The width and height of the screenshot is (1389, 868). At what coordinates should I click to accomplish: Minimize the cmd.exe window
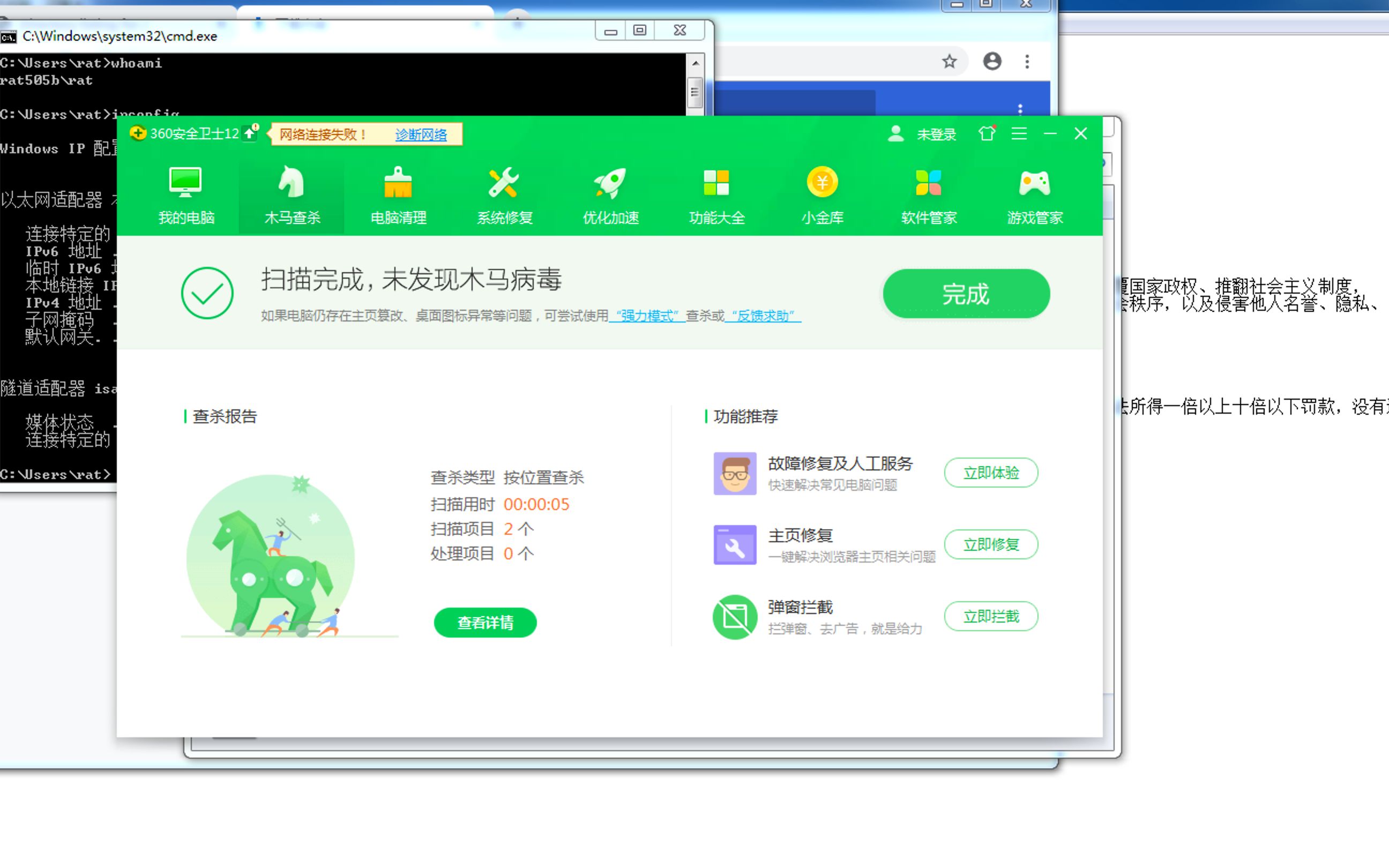[611, 30]
